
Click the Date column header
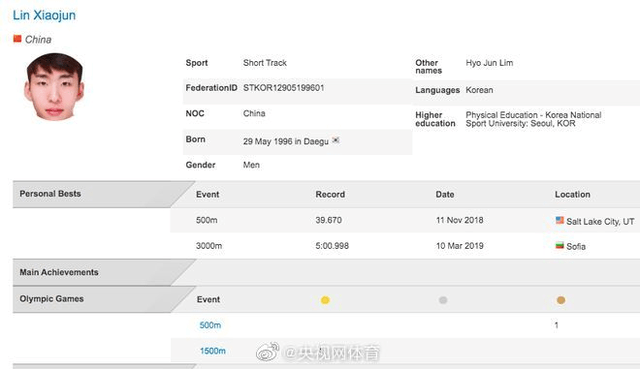coord(445,194)
